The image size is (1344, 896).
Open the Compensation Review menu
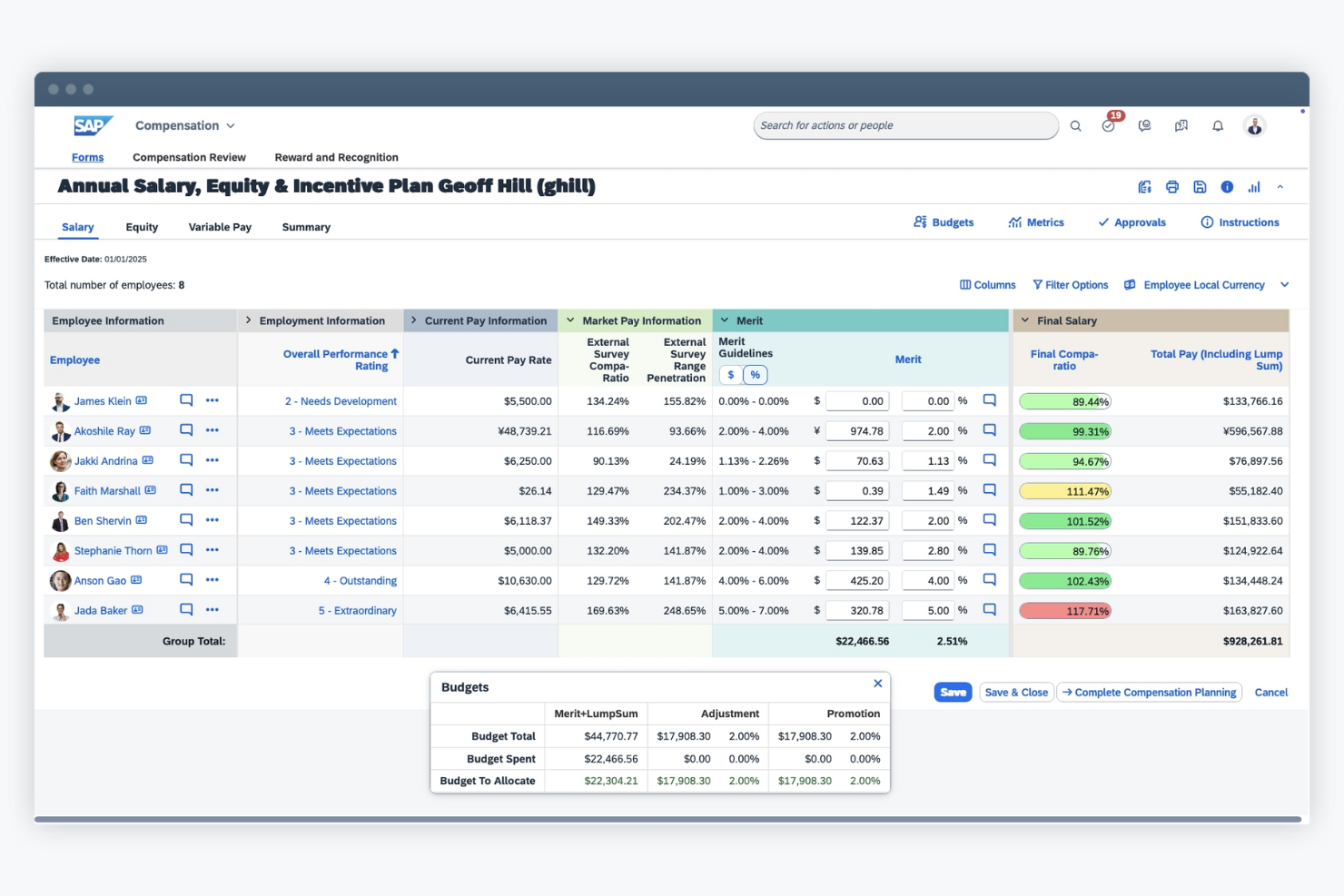[x=189, y=157]
